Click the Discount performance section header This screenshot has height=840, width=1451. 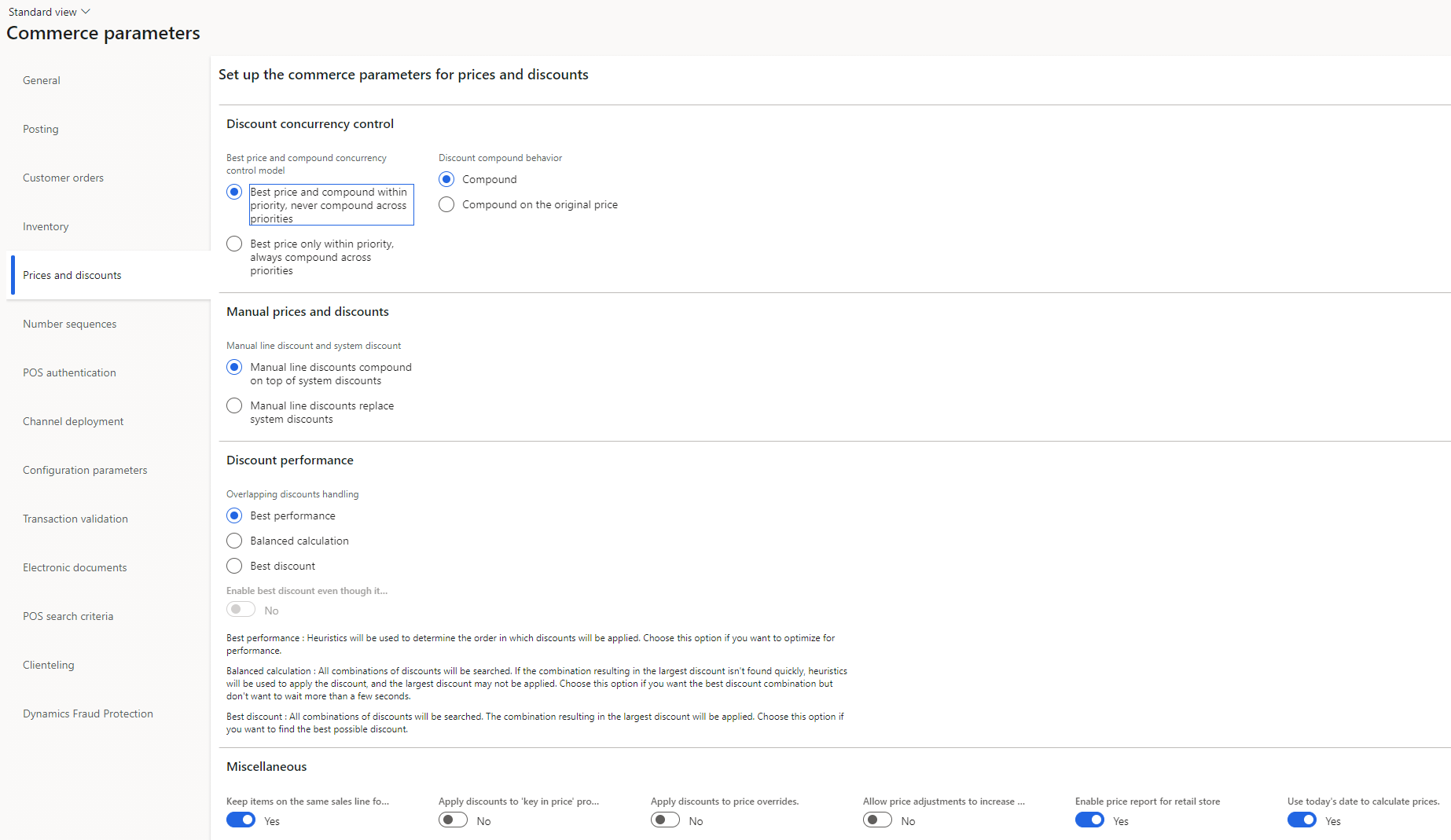pos(290,460)
